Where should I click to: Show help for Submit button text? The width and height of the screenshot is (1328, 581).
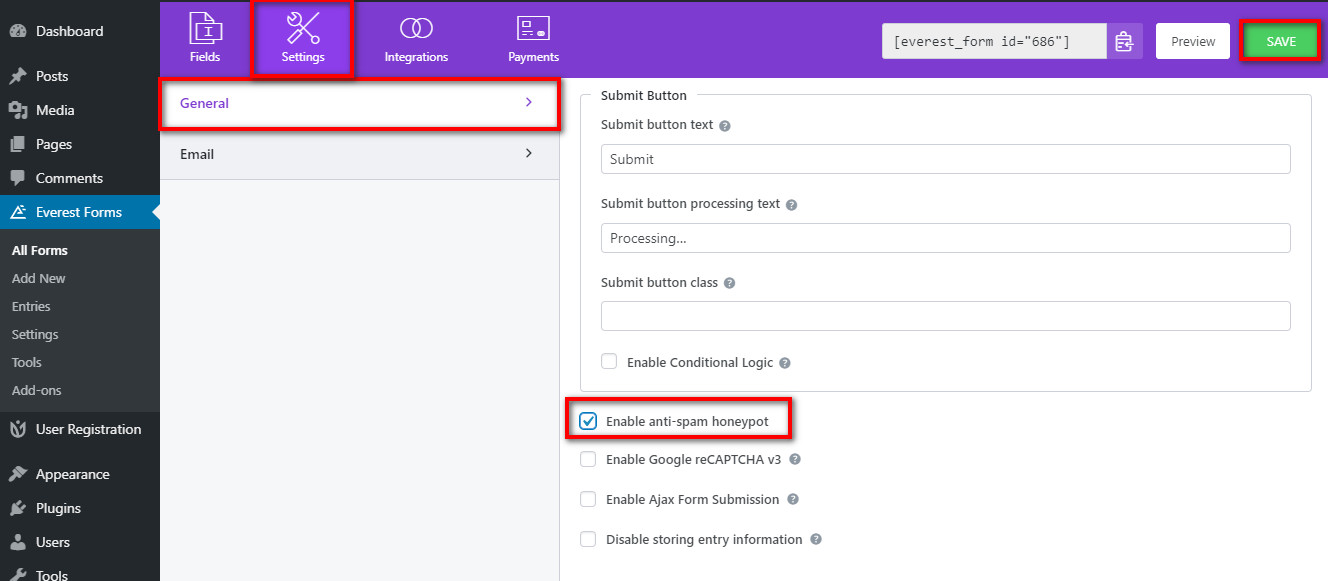725,126
